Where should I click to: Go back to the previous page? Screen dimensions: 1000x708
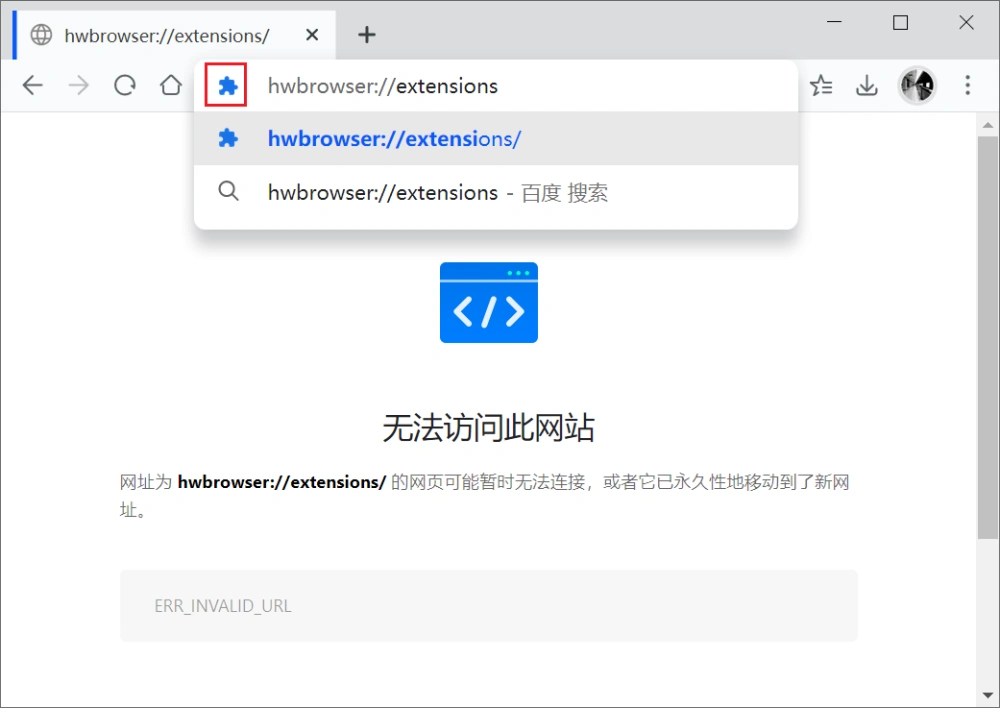click(x=33, y=85)
